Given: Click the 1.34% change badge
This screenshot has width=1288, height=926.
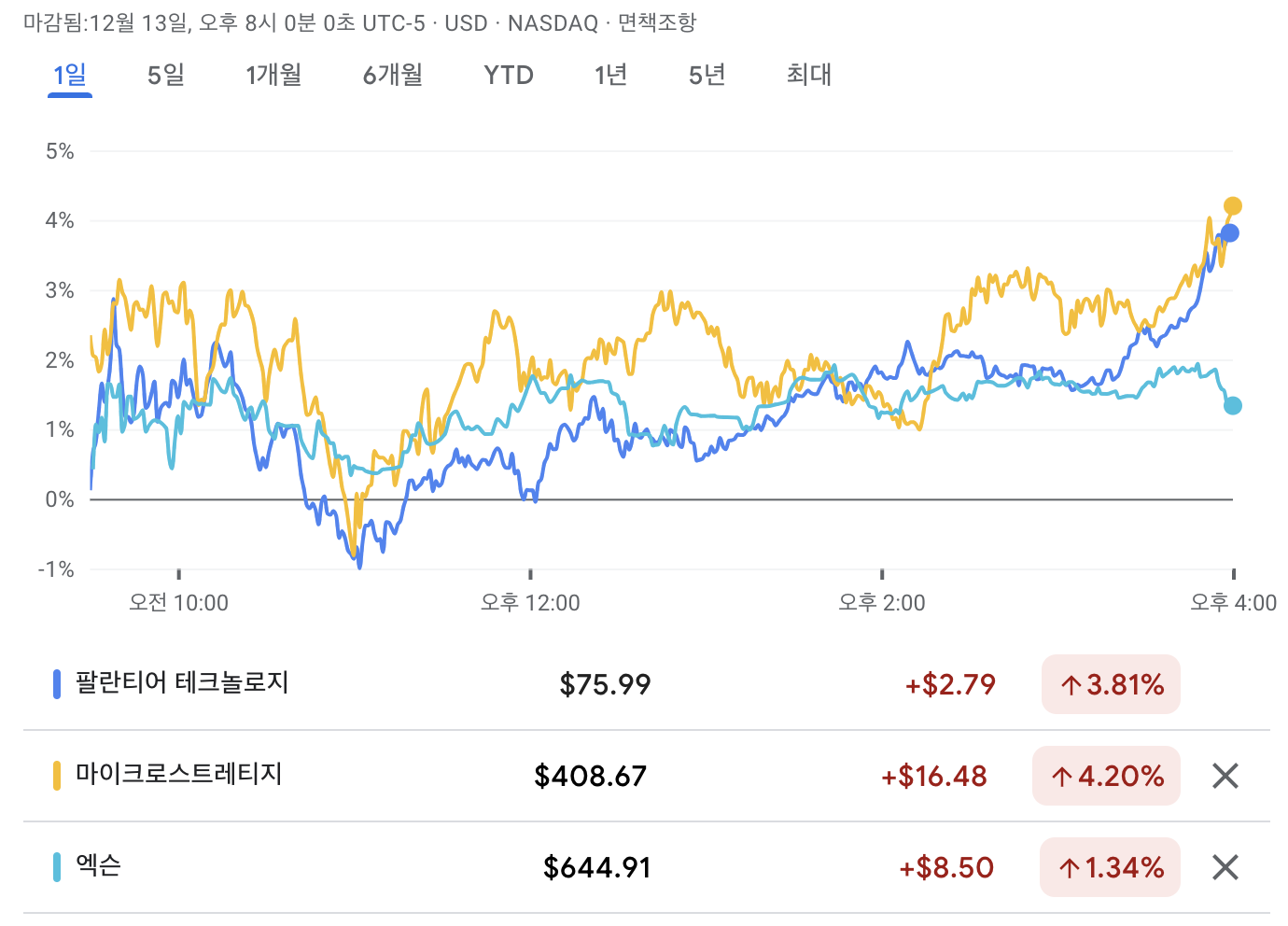Looking at the screenshot, I should pyautogui.click(x=1110, y=867).
